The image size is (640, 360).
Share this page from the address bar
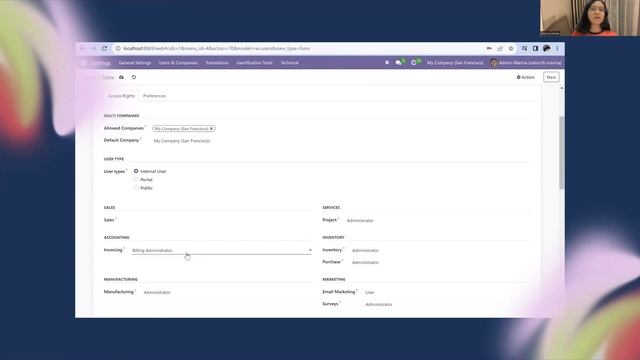coord(500,48)
